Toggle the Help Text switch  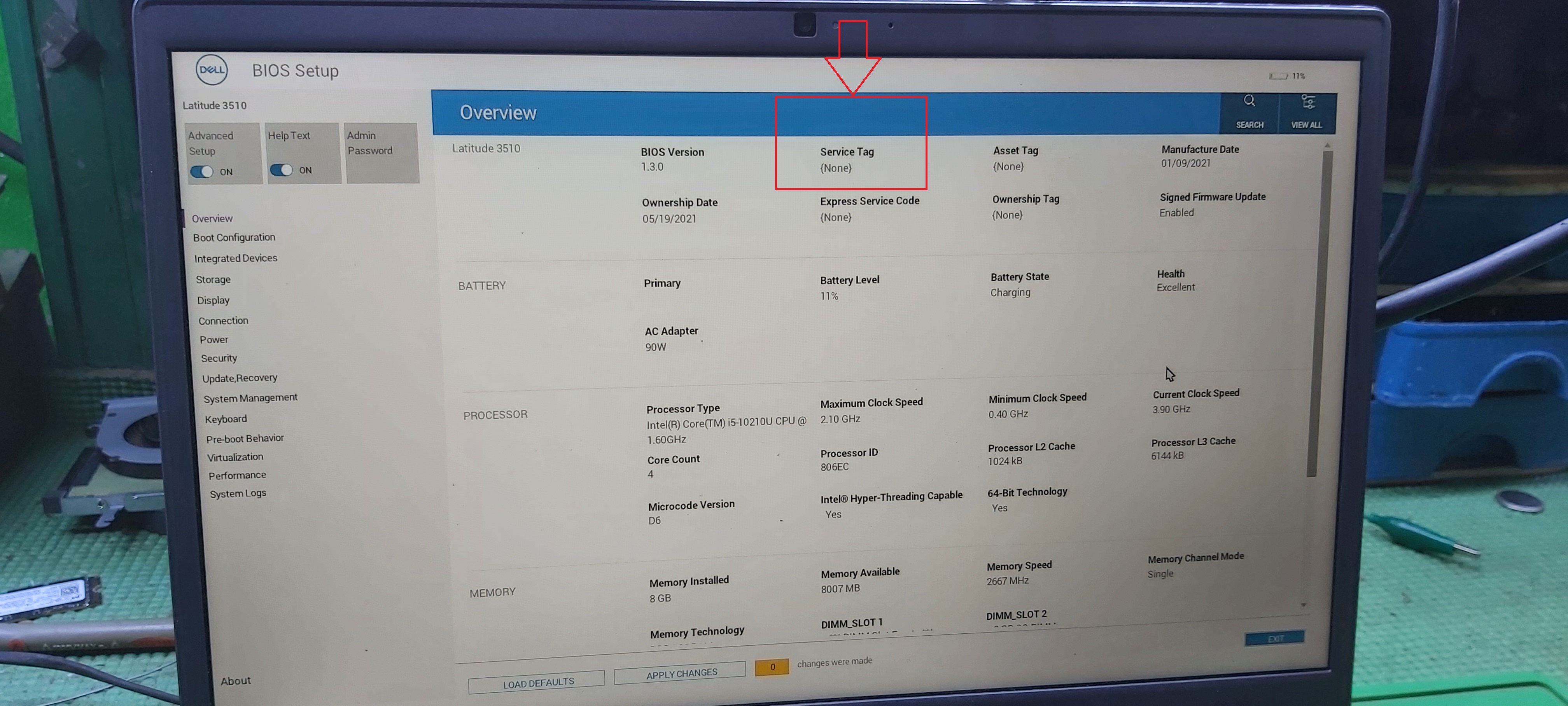point(281,170)
